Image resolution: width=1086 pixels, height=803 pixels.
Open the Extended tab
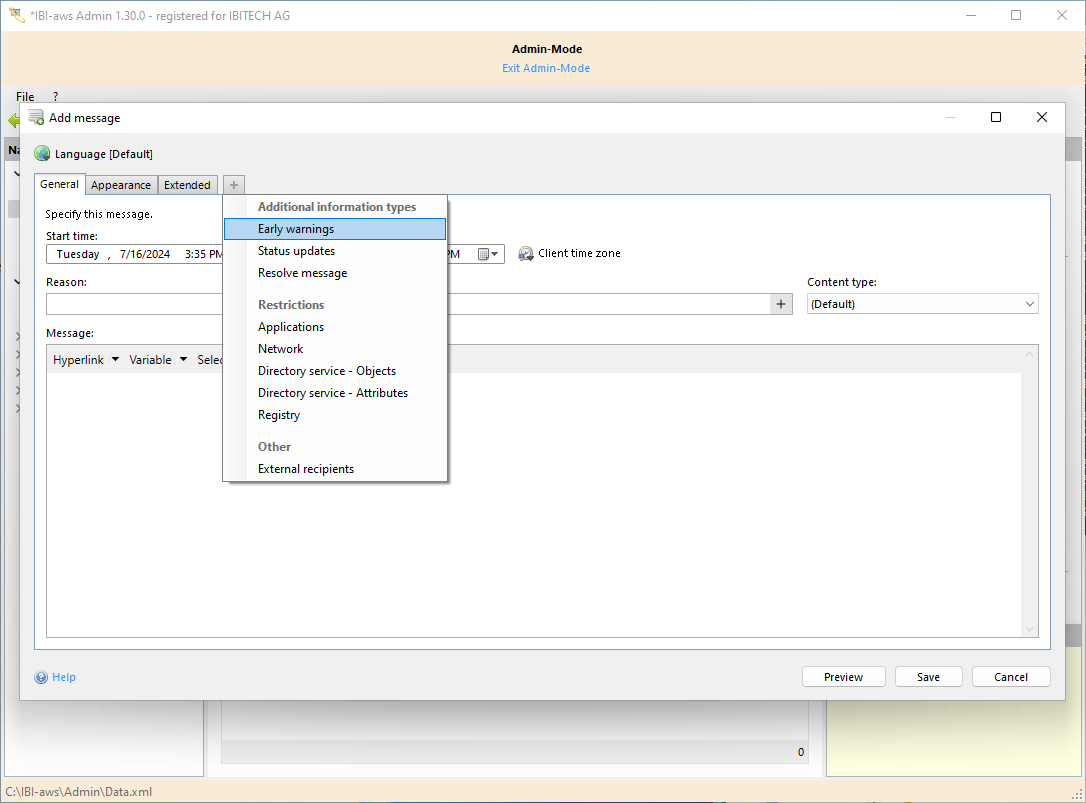(187, 185)
